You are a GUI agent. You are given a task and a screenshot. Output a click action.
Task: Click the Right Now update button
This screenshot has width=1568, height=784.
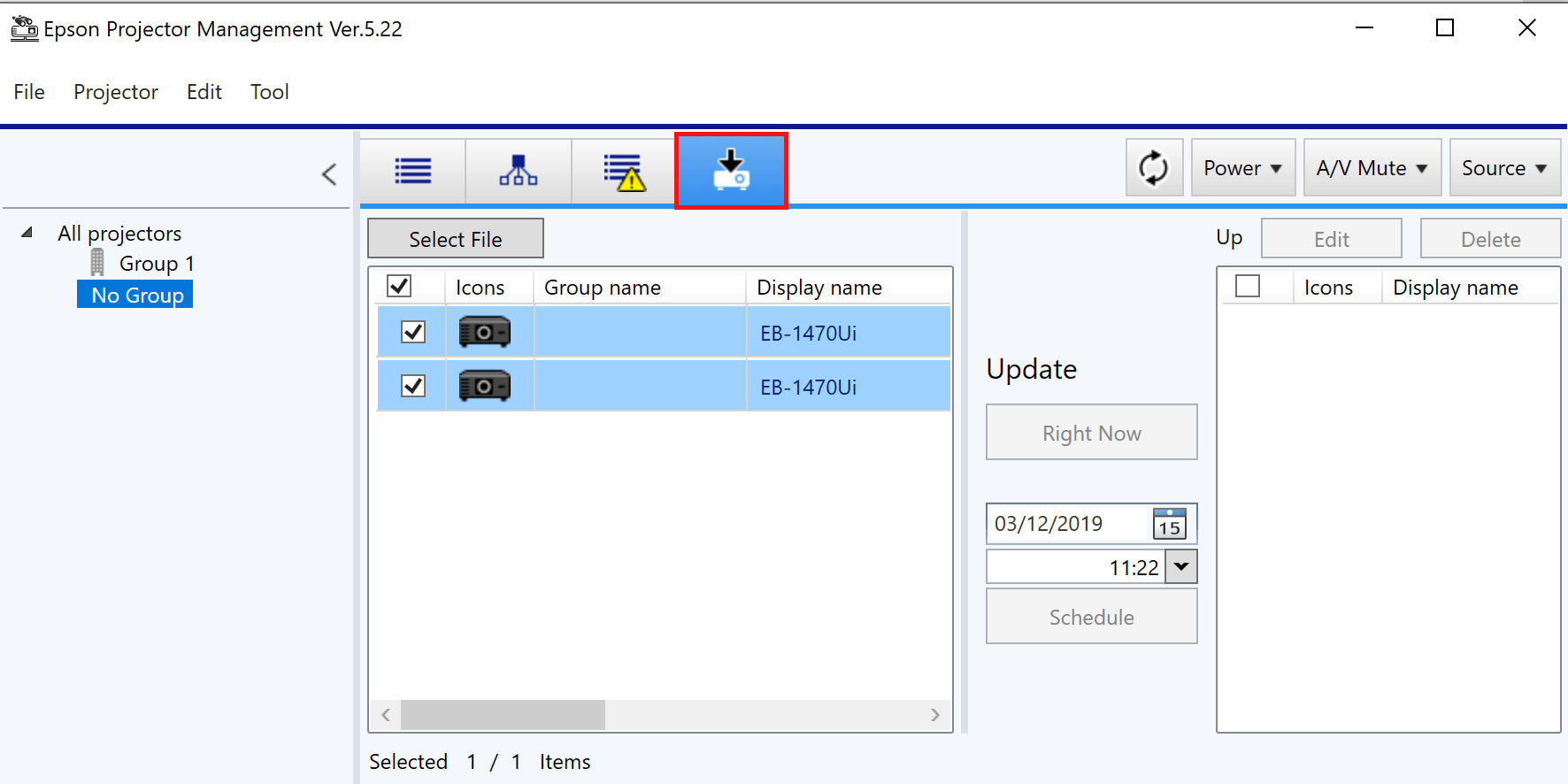[x=1092, y=433]
